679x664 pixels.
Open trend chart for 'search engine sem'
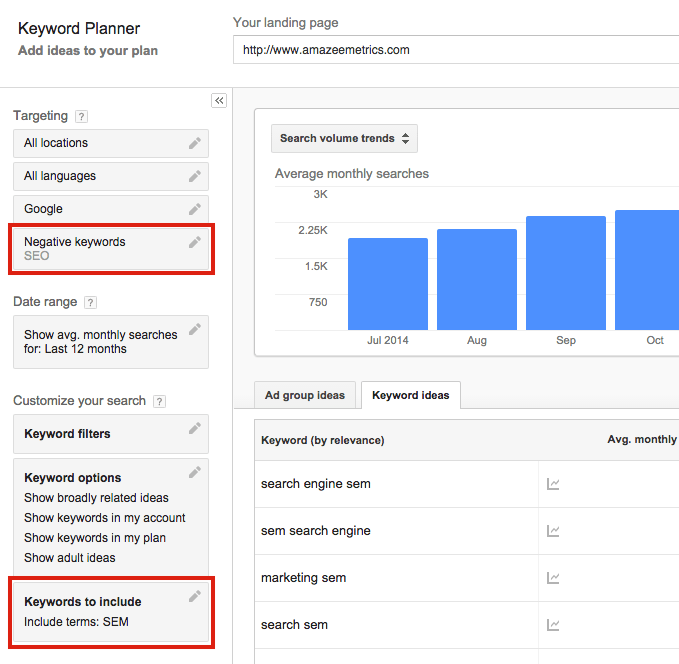pyautogui.click(x=553, y=484)
